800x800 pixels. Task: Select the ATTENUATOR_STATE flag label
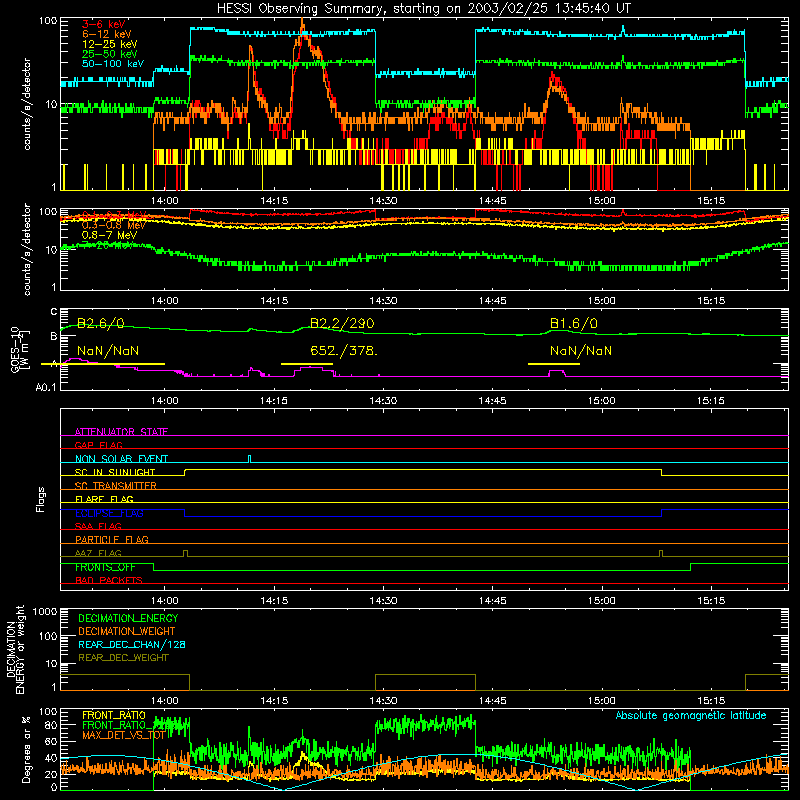pyautogui.click(x=121, y=432)
